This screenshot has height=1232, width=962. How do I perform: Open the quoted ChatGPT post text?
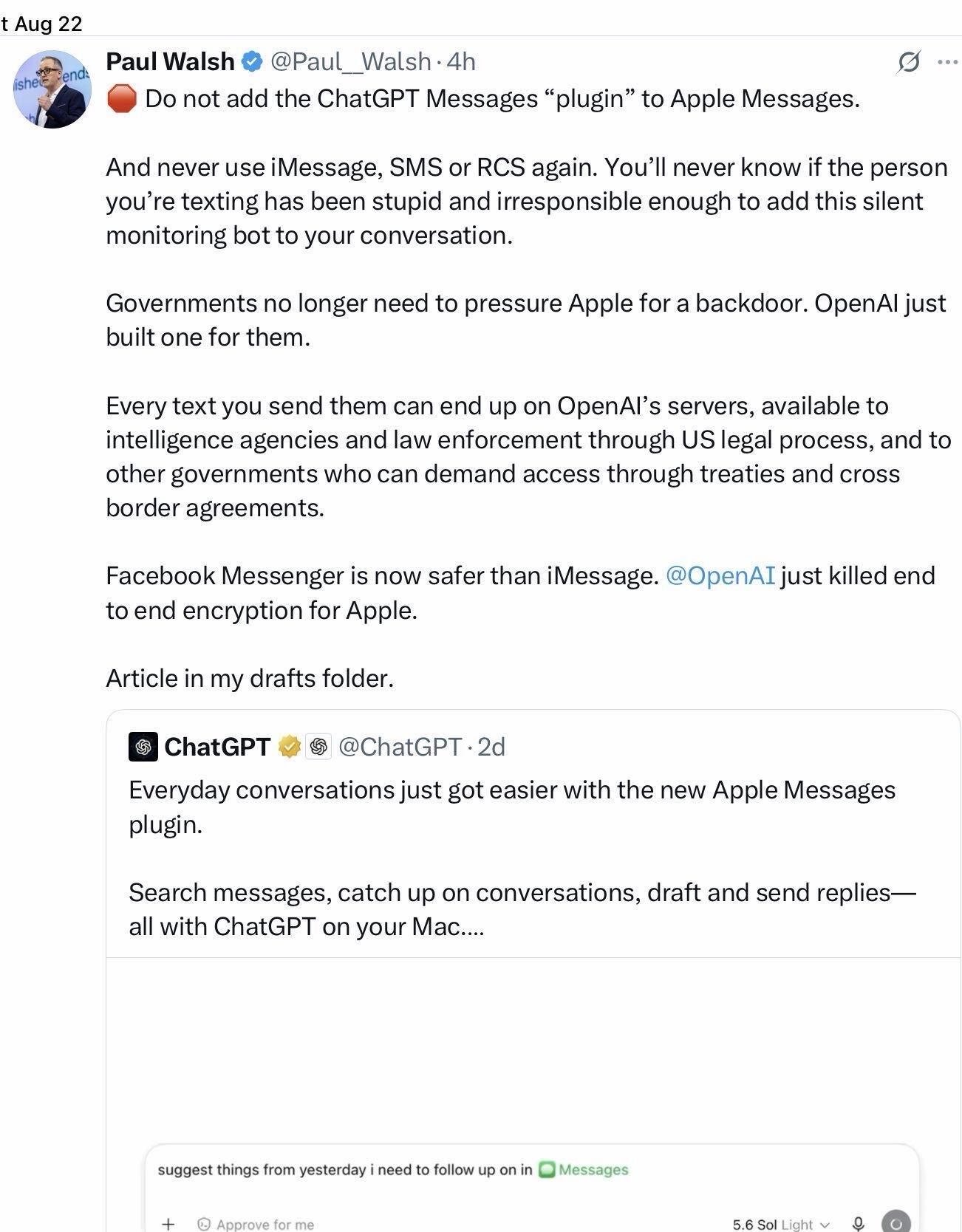(522, 858)
